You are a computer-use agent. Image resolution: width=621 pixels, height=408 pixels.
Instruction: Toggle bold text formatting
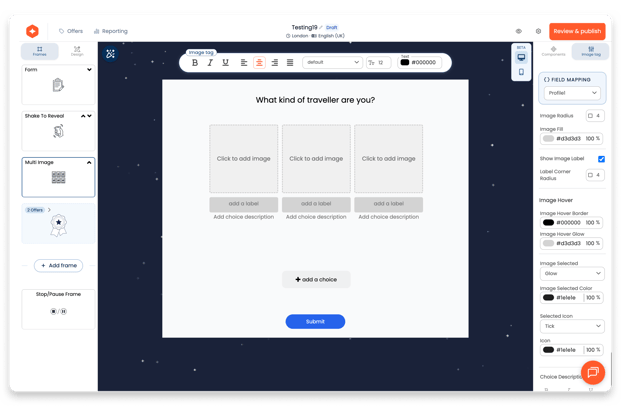195,63
